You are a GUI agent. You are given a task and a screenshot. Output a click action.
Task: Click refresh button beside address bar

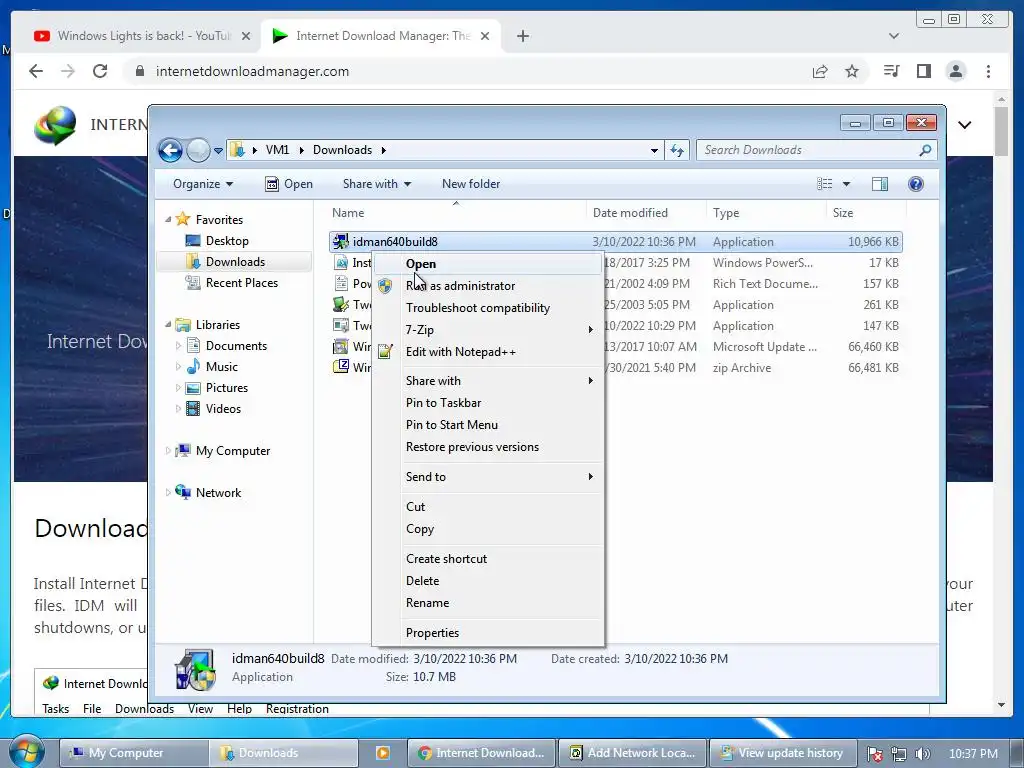677,150
